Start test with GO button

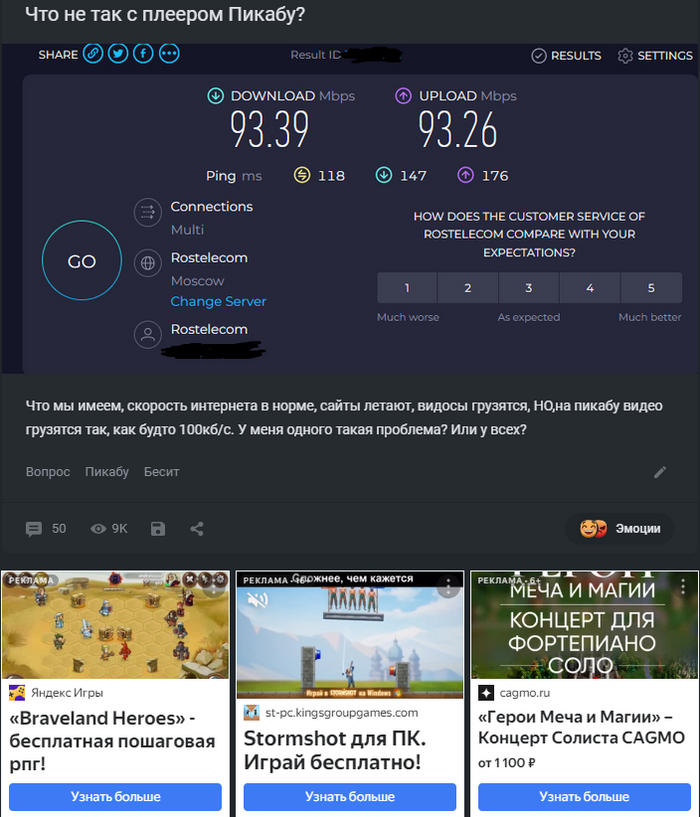pyautogui.click(x=82, y=261)
